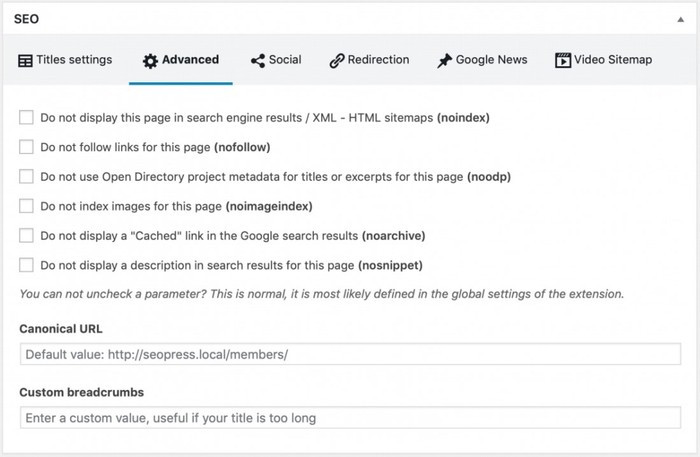Click the share icon beside Social
700x457 pixels.
click(x=258, y=61)
